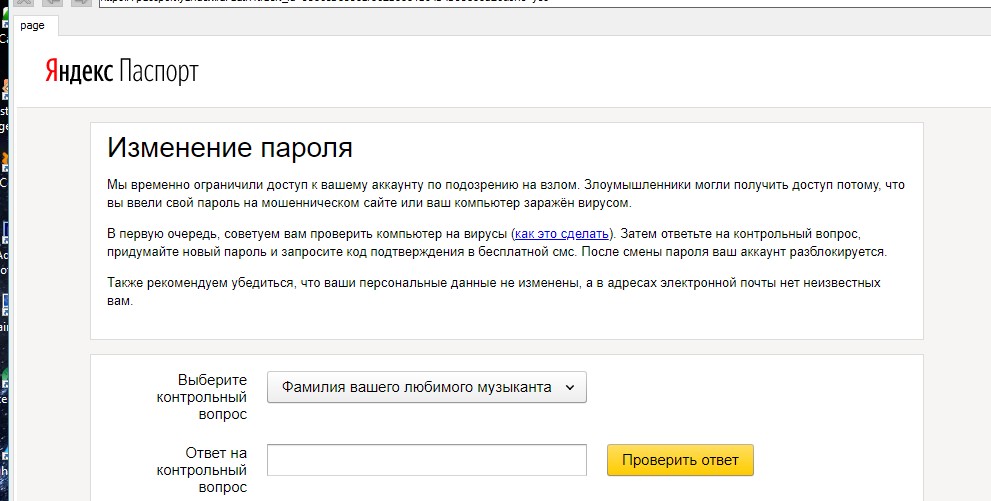Expand the "Фамилия вашего любимого музыканта" dropdown
This screenshot has height=501, width=991.
tap(426, 387)
